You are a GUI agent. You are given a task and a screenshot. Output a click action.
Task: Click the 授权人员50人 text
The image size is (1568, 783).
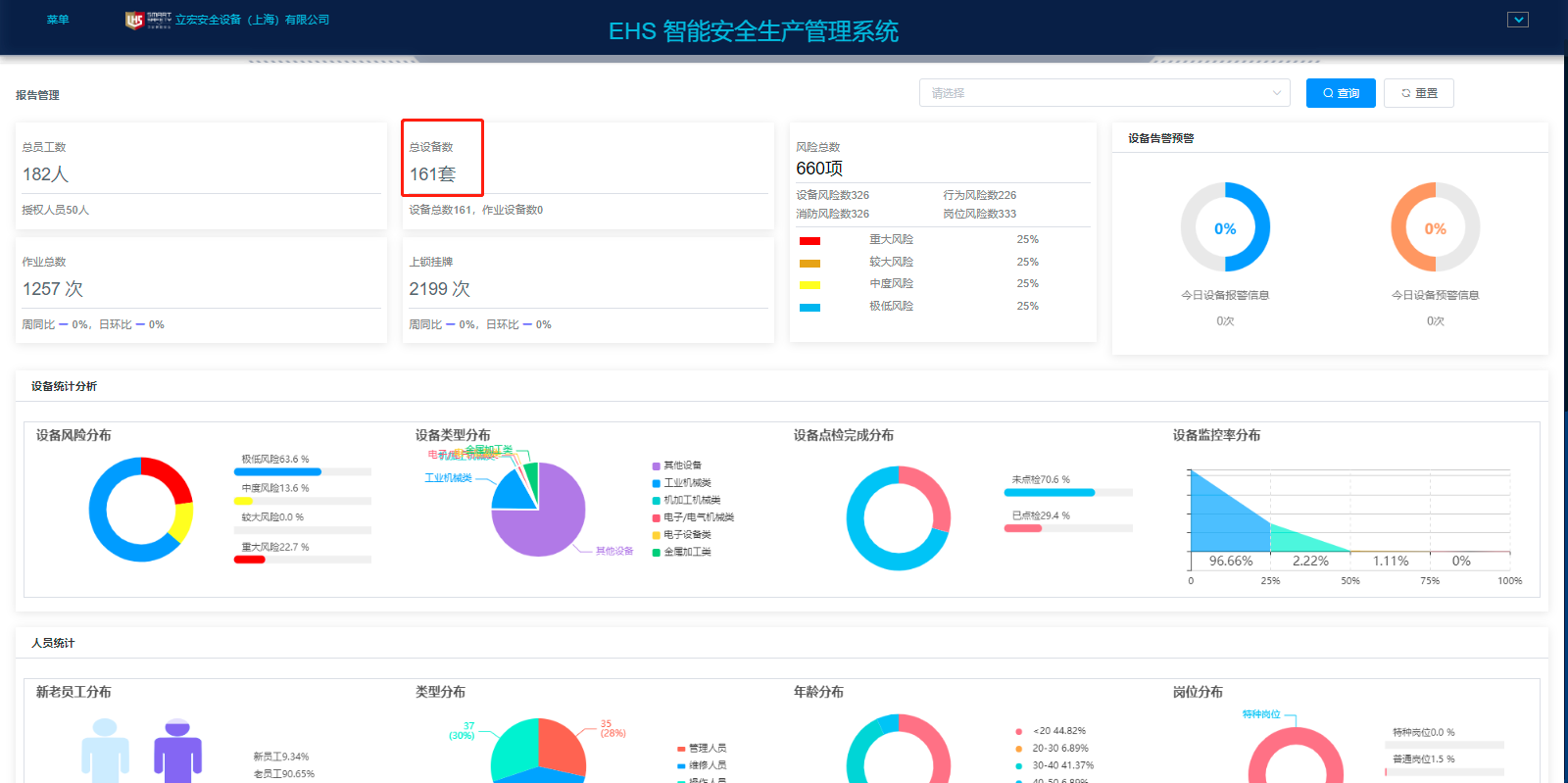point(56,210)
